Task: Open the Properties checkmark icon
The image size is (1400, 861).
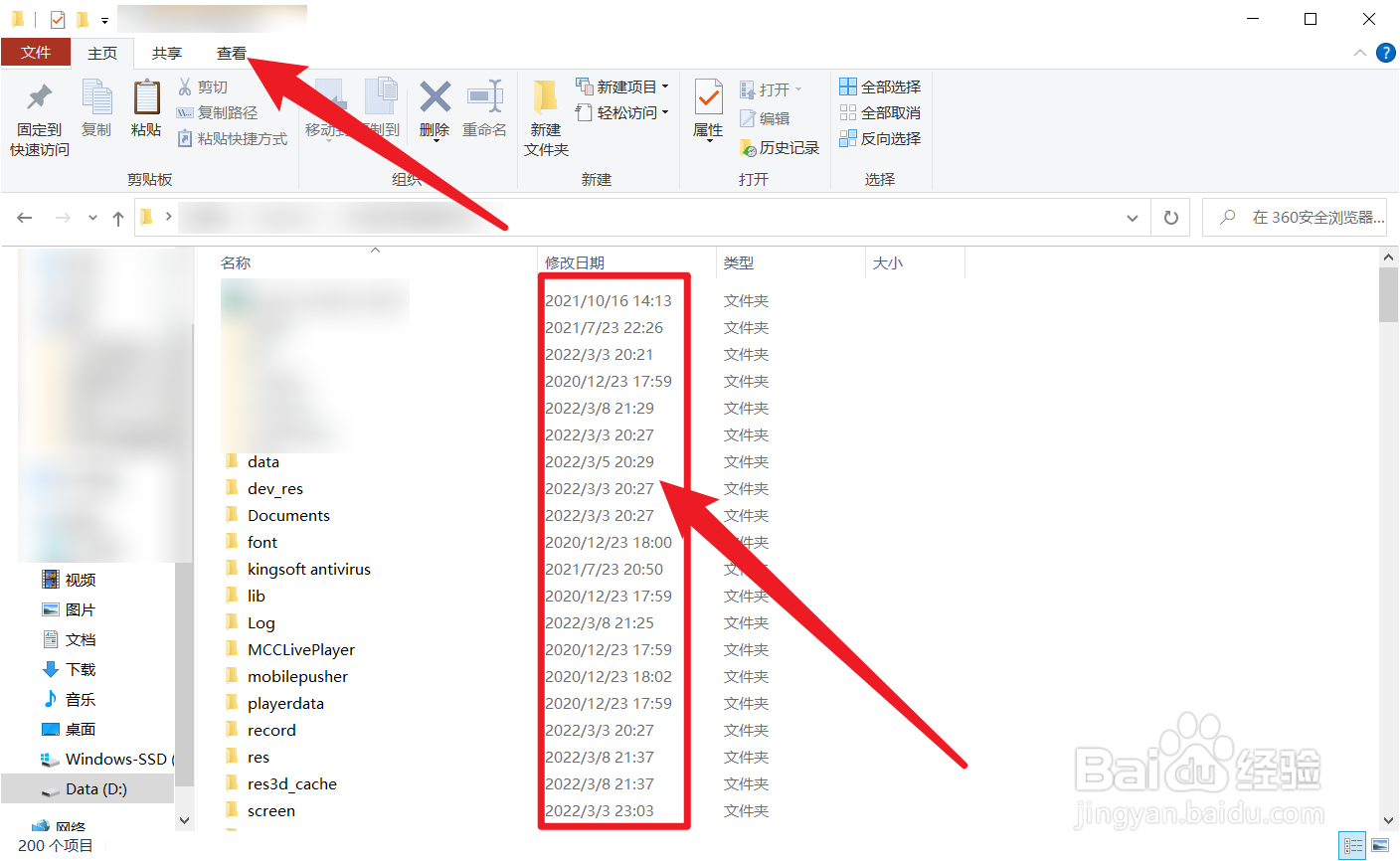Action: [708, 99]
